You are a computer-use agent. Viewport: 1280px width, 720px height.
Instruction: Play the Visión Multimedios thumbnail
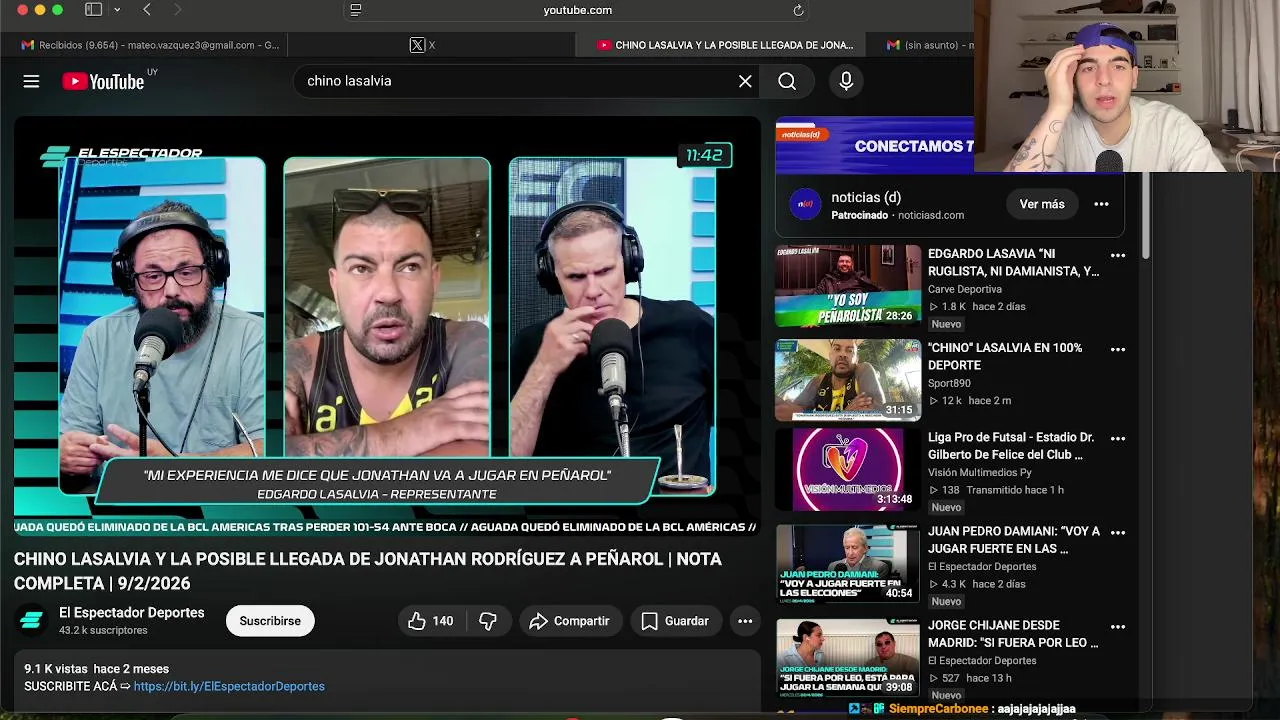point(848,469)
